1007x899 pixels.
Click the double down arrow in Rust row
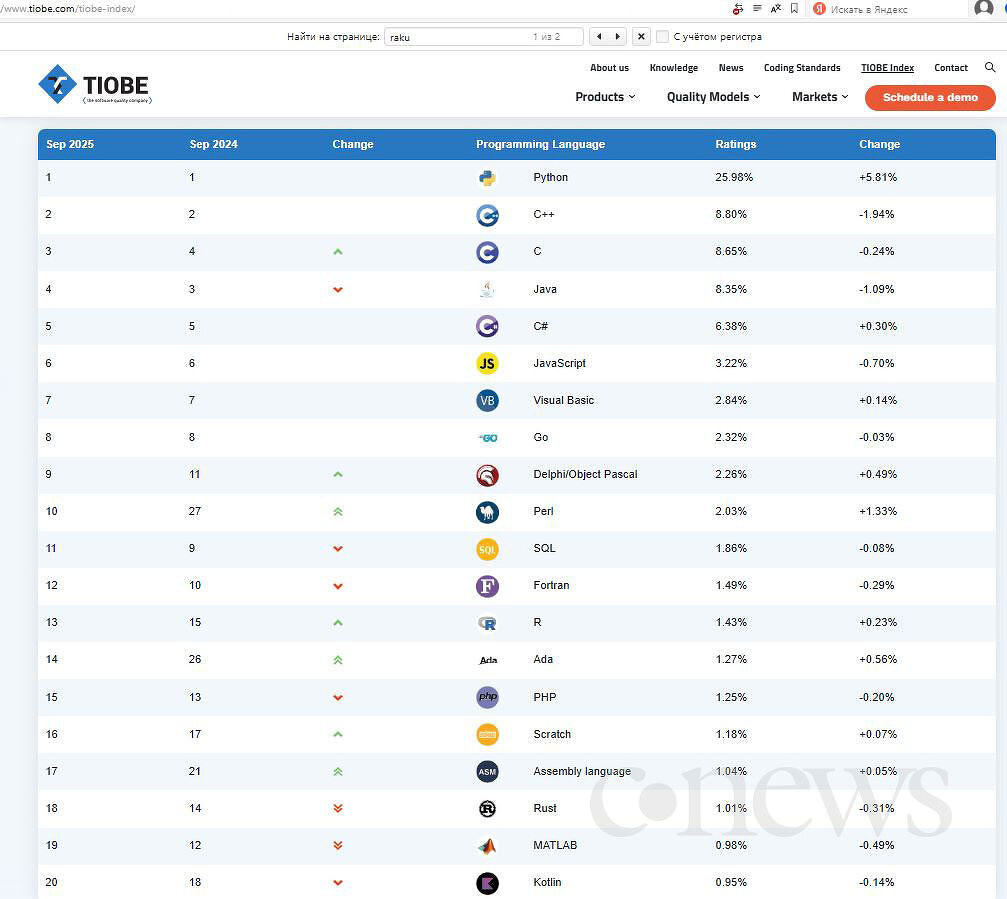[x=338, y=808]
